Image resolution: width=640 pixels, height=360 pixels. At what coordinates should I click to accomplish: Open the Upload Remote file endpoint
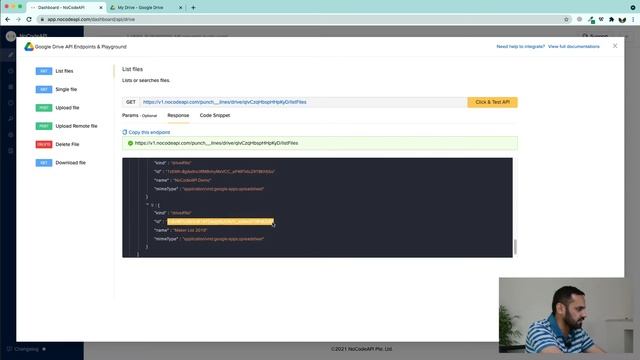coord(76,126)
